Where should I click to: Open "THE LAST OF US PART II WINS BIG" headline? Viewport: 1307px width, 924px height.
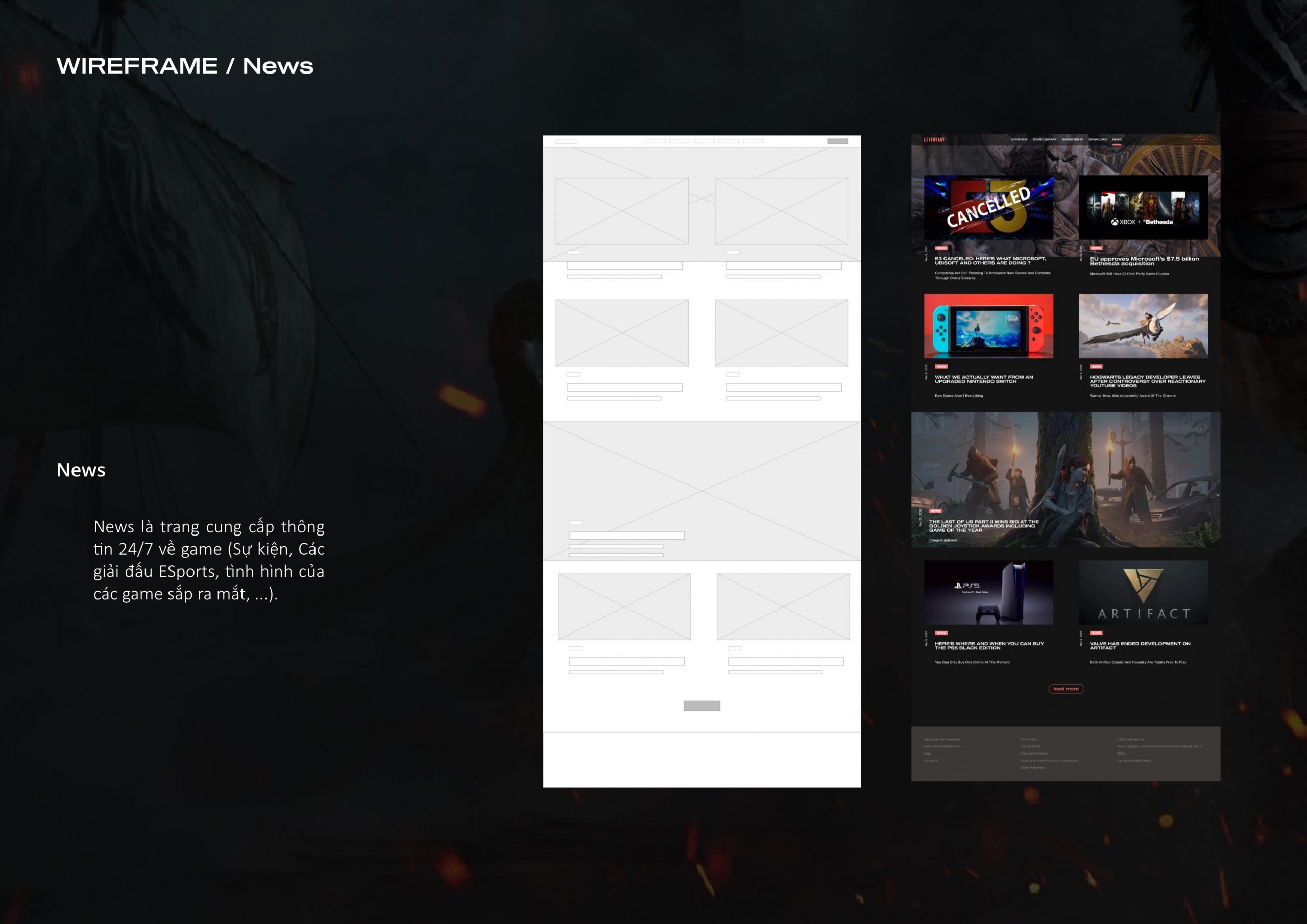coord(984,526)
